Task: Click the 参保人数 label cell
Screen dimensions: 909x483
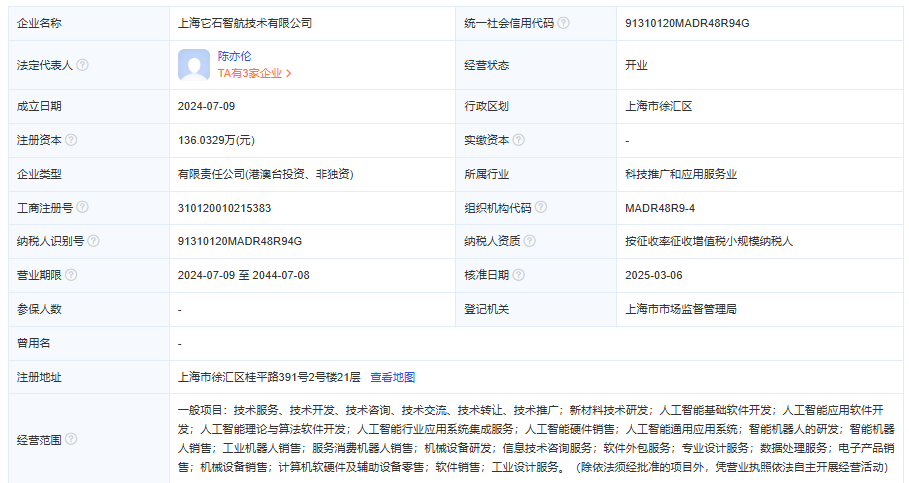Action: [x=89, y=309]
